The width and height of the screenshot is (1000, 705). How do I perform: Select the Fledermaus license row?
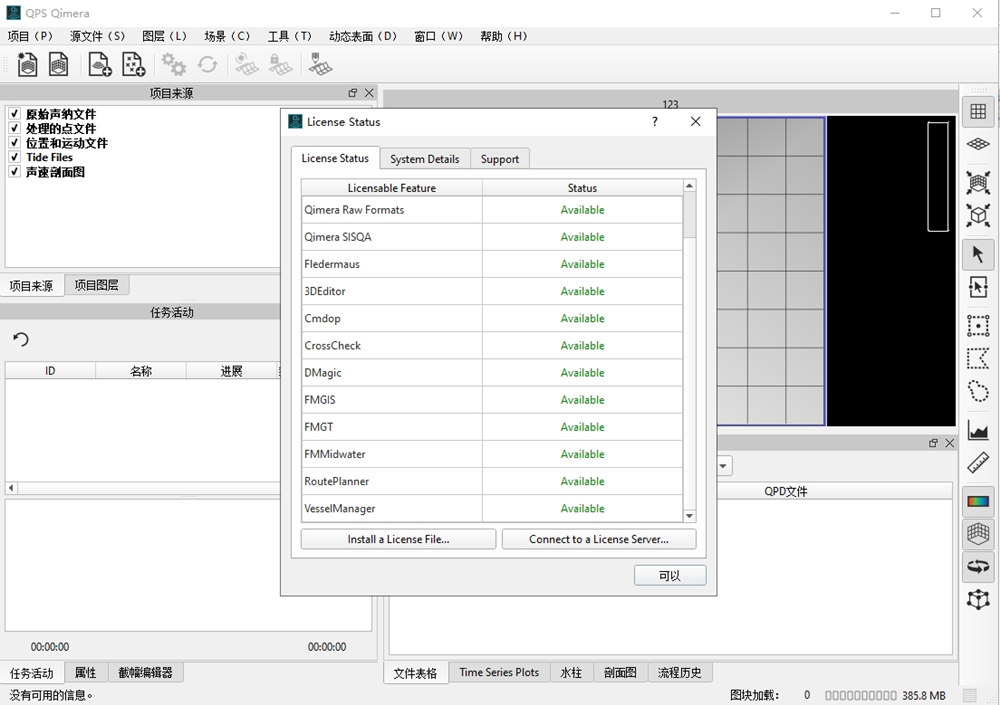click(492, 264)
